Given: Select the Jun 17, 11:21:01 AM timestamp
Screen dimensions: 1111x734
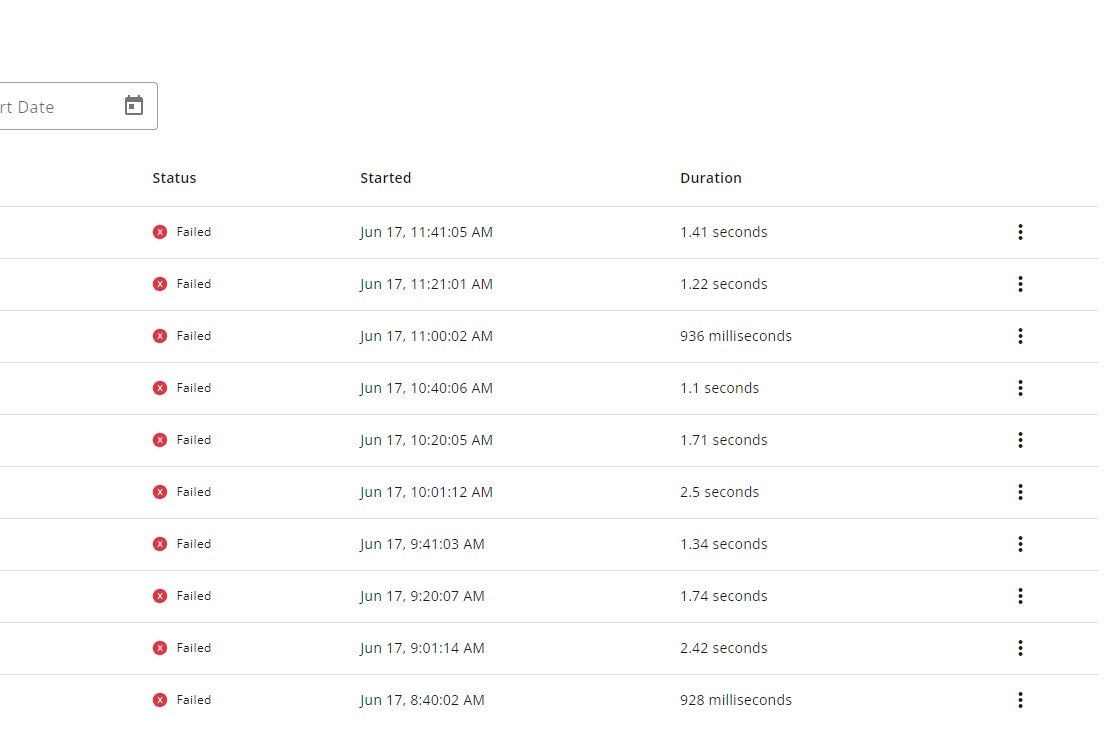Looking at the screenshot, I should (427, 284).
